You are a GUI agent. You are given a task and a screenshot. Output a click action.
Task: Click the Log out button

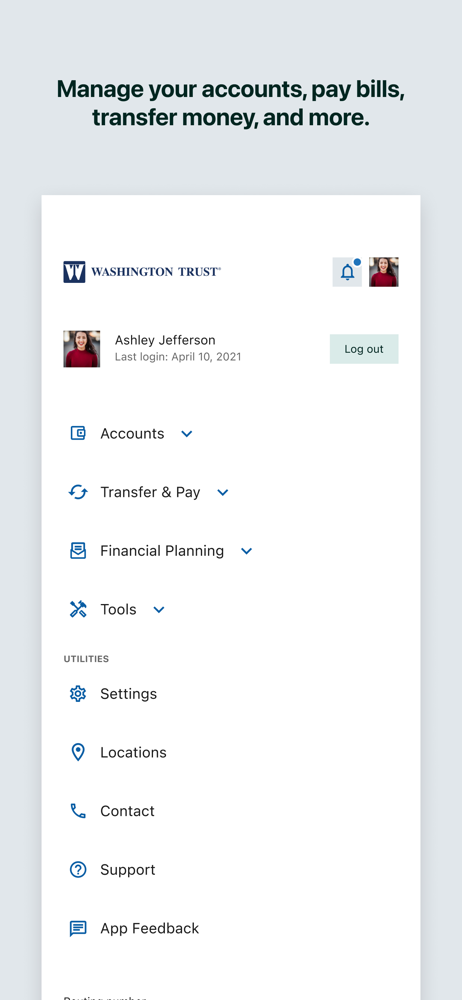pyautogui.click(x=364, y=349)
